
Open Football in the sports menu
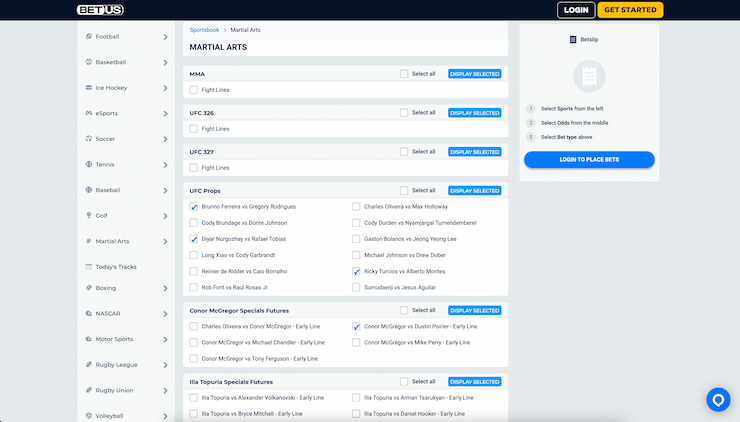tap(107, 36)
